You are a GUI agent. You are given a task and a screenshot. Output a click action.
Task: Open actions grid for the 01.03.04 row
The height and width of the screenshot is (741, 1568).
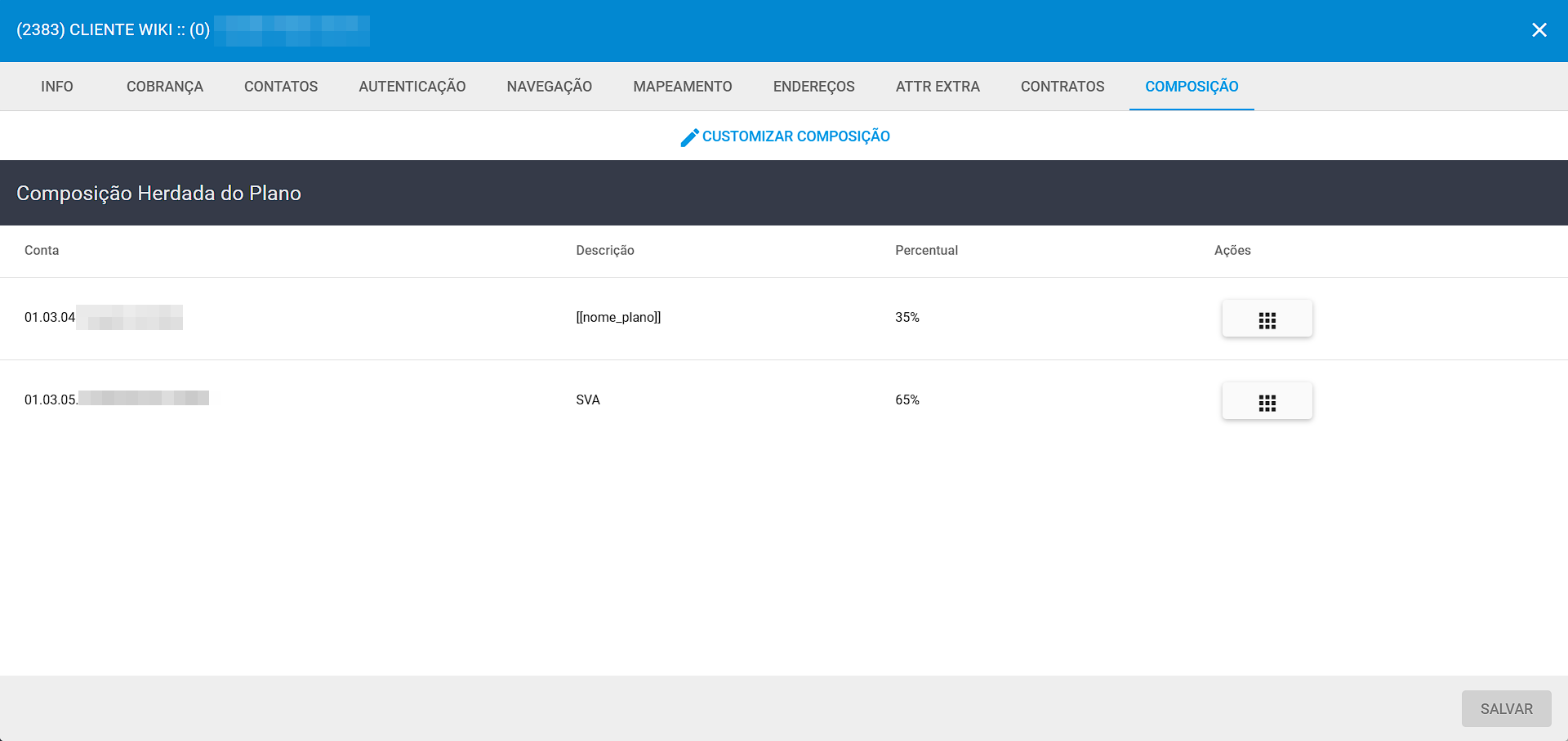tap(1267, 319)
